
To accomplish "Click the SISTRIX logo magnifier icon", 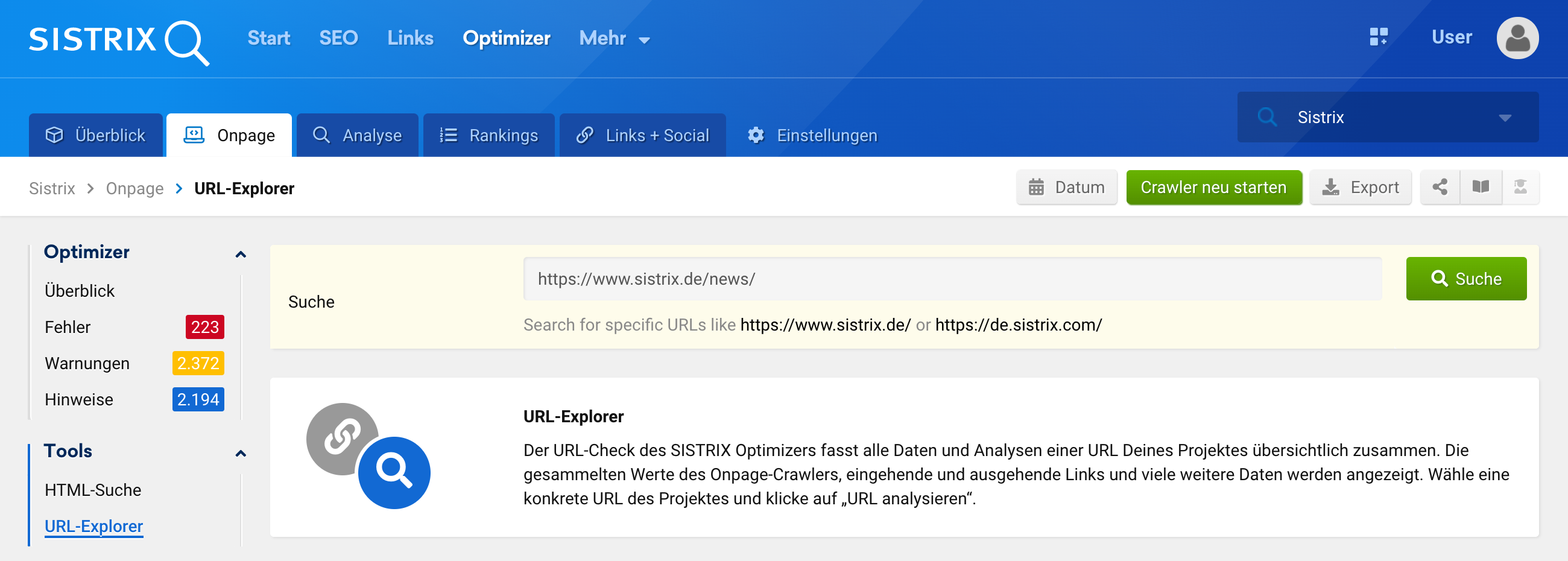I will click(186, 42).
